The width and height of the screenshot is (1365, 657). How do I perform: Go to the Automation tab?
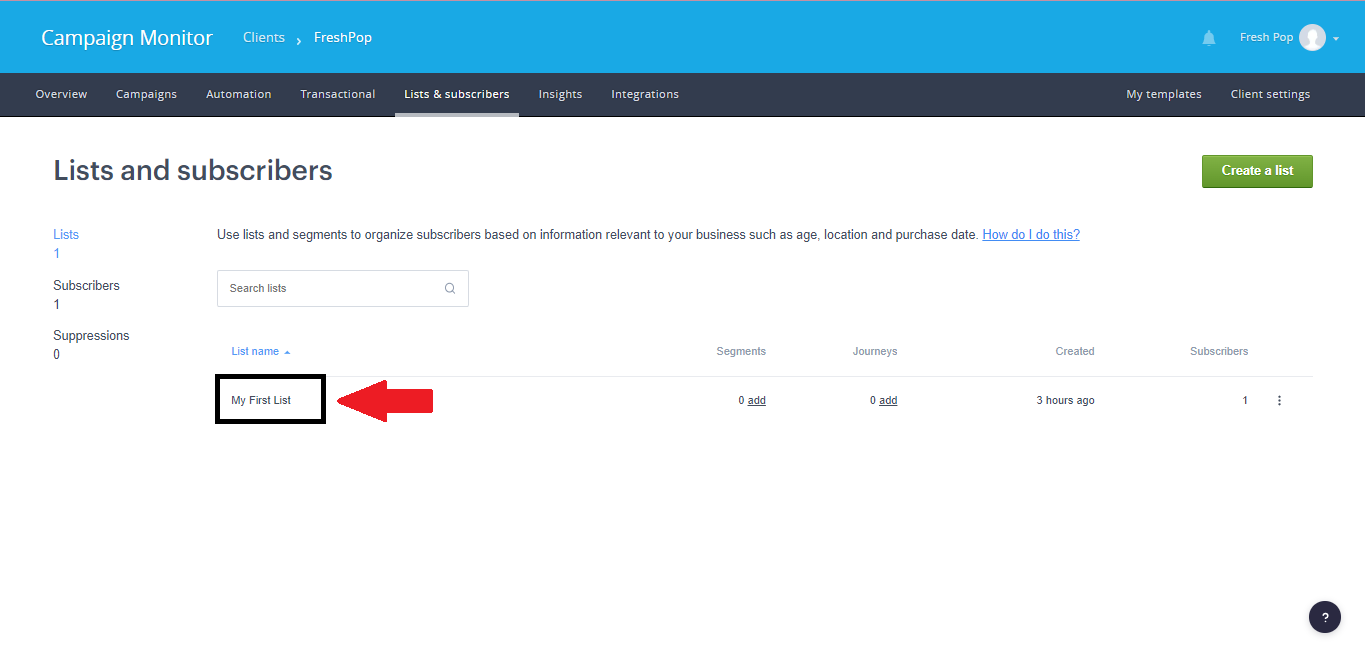pyautogui.click(x=239, y=94)
